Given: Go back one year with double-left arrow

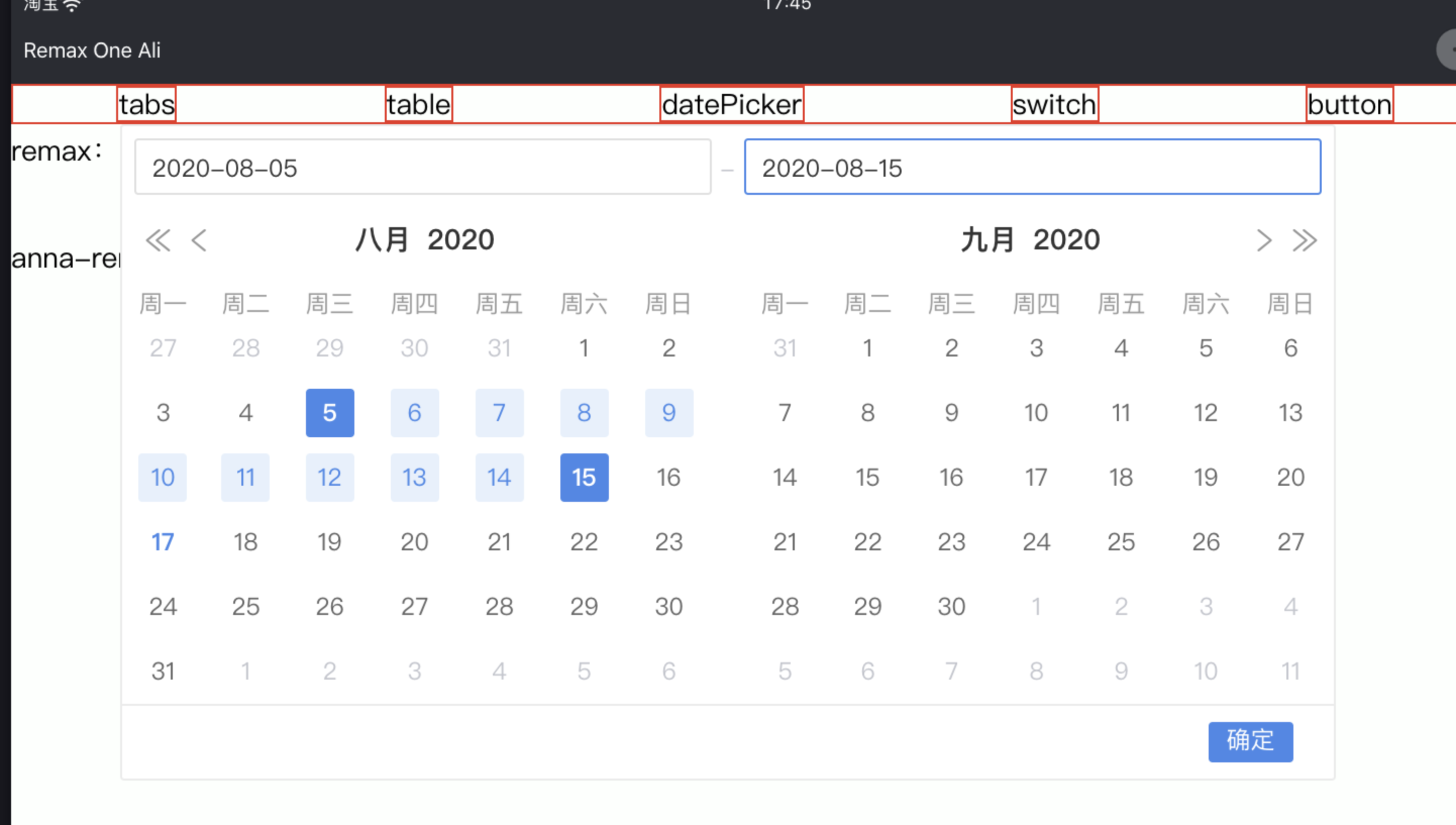Looking at the screenshot, I should pyautogui.click(x=158, y=240).
